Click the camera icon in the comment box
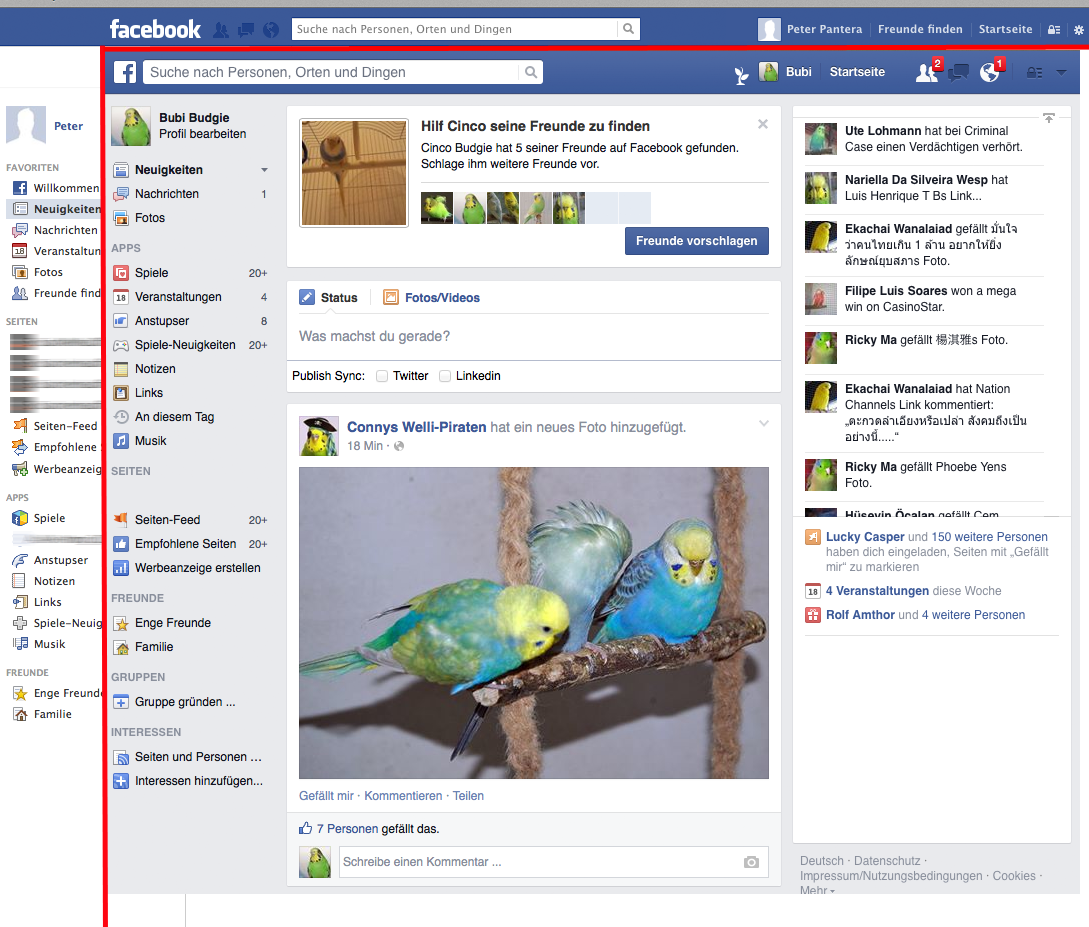This screenshot has height=927, width=1089. click(751, 862)
